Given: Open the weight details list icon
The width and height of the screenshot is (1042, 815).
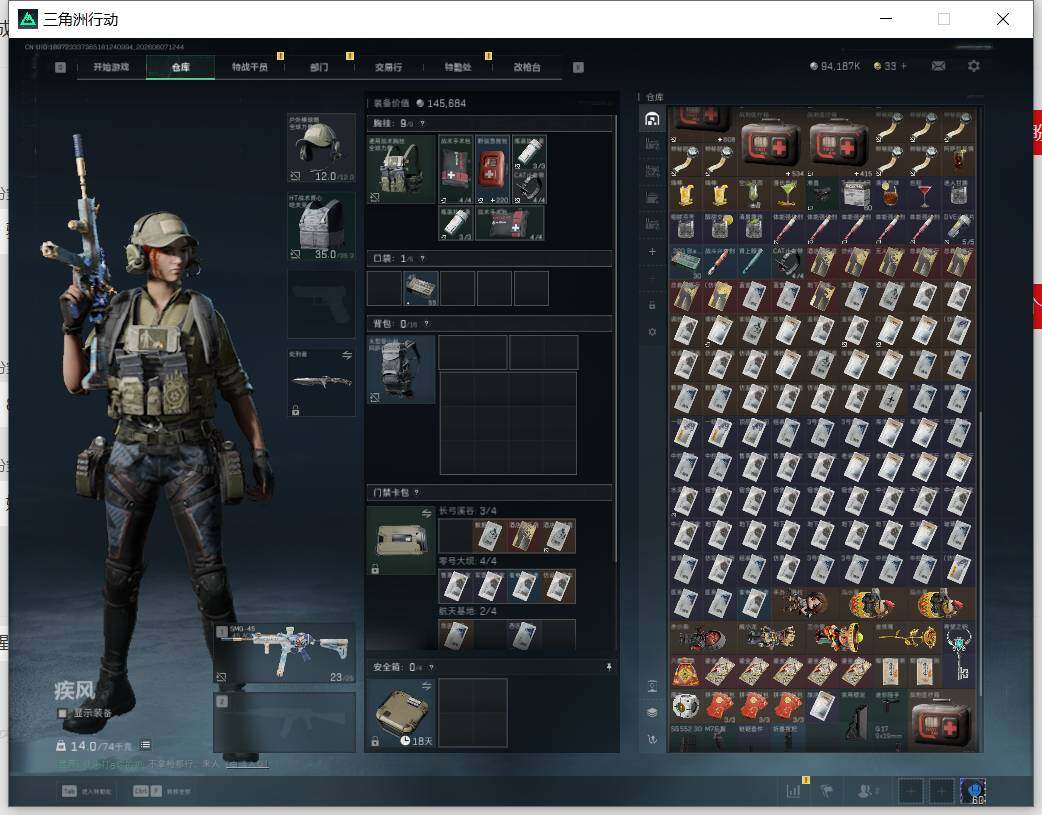Looking at the screenshot, I should [x=145, y=745].
